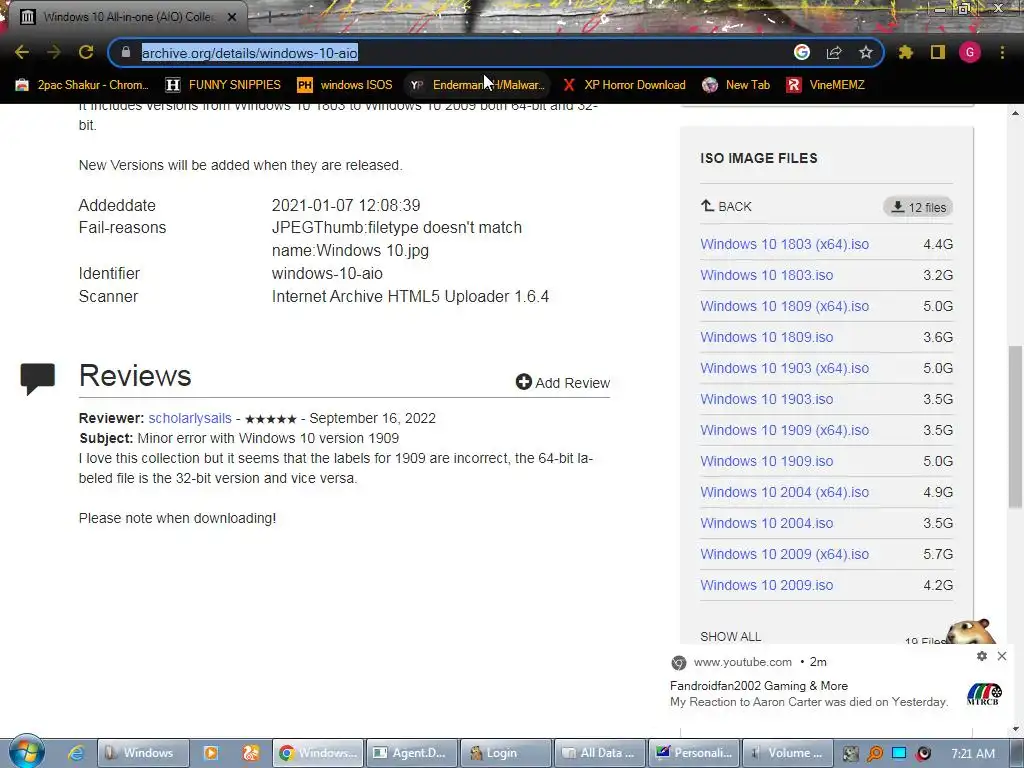This screenshot has width=1024, height=768.
Task: Open the FUNNY SNIPPIES bookmark
Action: 223,85
